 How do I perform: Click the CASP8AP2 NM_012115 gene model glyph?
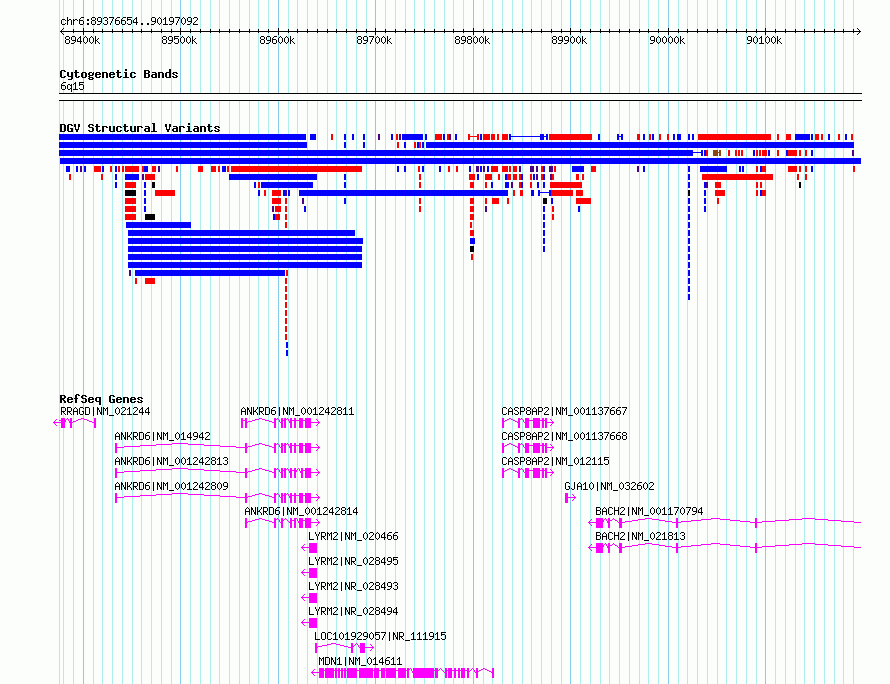tap(528, 473)
